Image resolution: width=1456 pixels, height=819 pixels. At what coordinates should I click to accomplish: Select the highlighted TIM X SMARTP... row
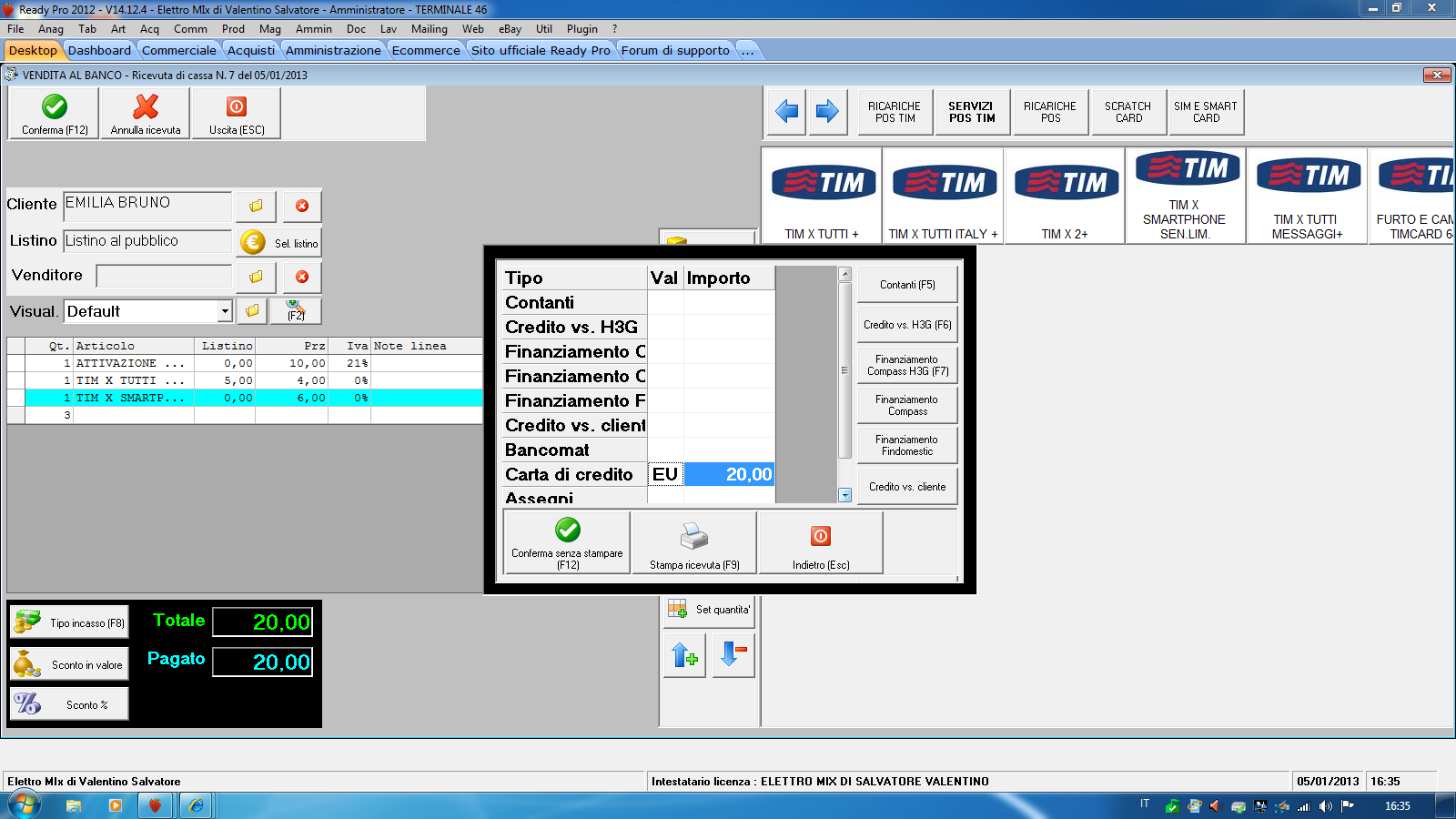click(244, 398)
